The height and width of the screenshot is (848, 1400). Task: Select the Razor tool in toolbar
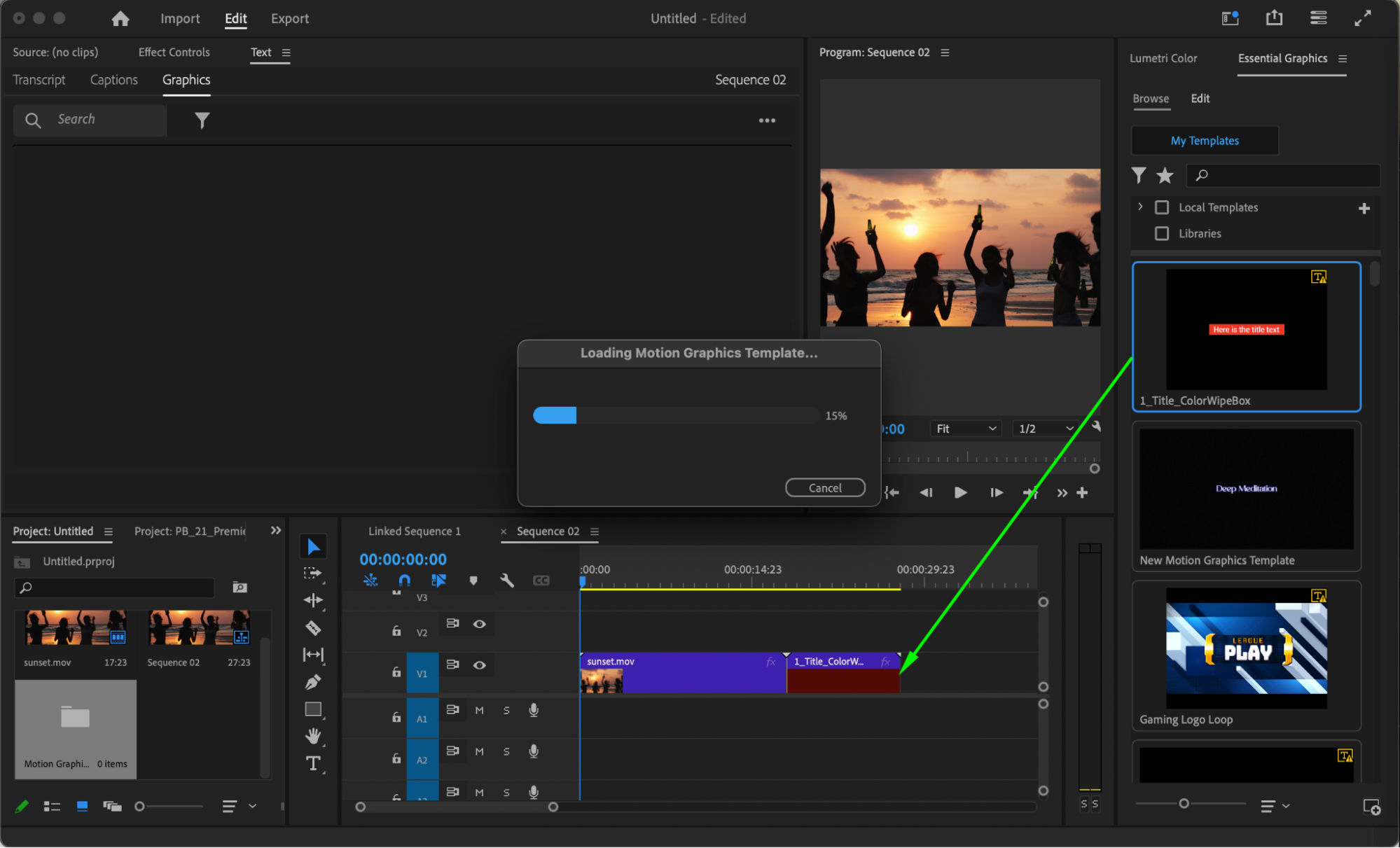click(313, 628)
